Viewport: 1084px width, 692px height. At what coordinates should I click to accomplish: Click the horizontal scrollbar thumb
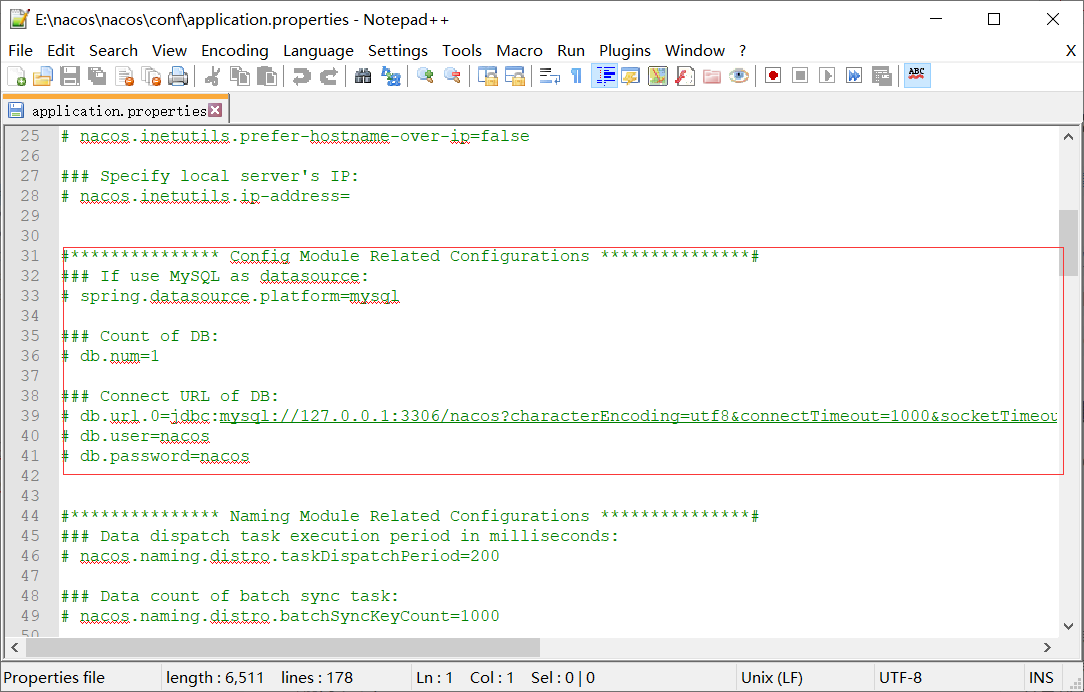[283, 648]
